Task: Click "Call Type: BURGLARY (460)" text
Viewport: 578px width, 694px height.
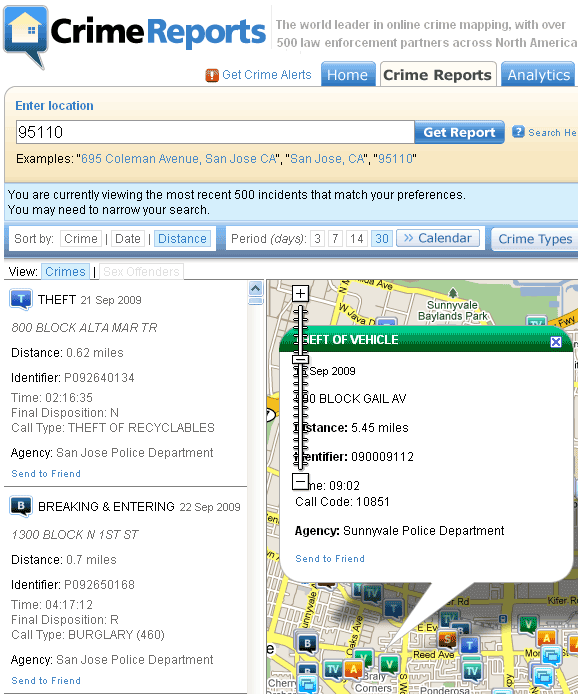Action: (88, 635)
